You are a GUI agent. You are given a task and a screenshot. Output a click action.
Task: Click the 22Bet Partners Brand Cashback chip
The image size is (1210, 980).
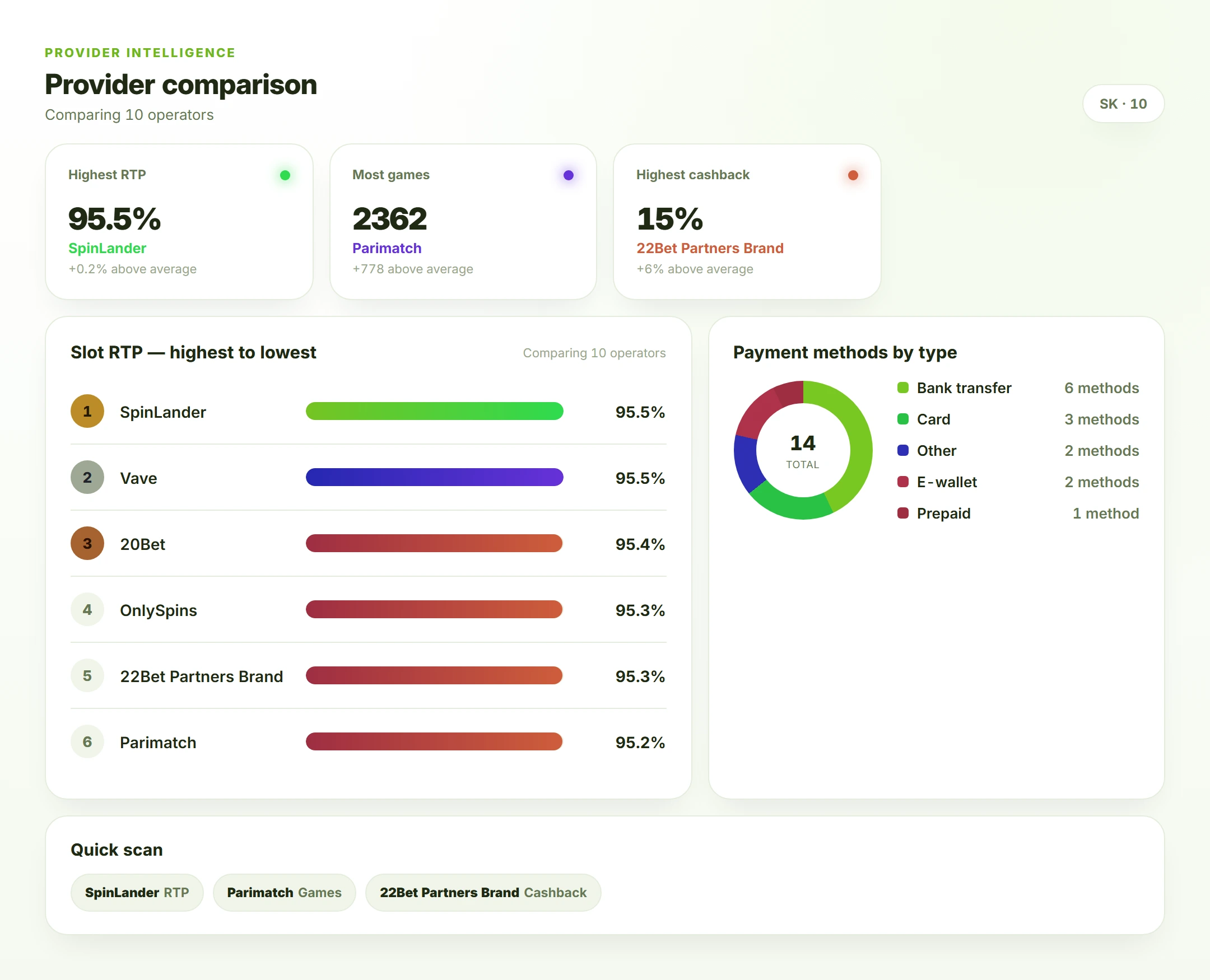pyautogui.click(x=483, y=892)
